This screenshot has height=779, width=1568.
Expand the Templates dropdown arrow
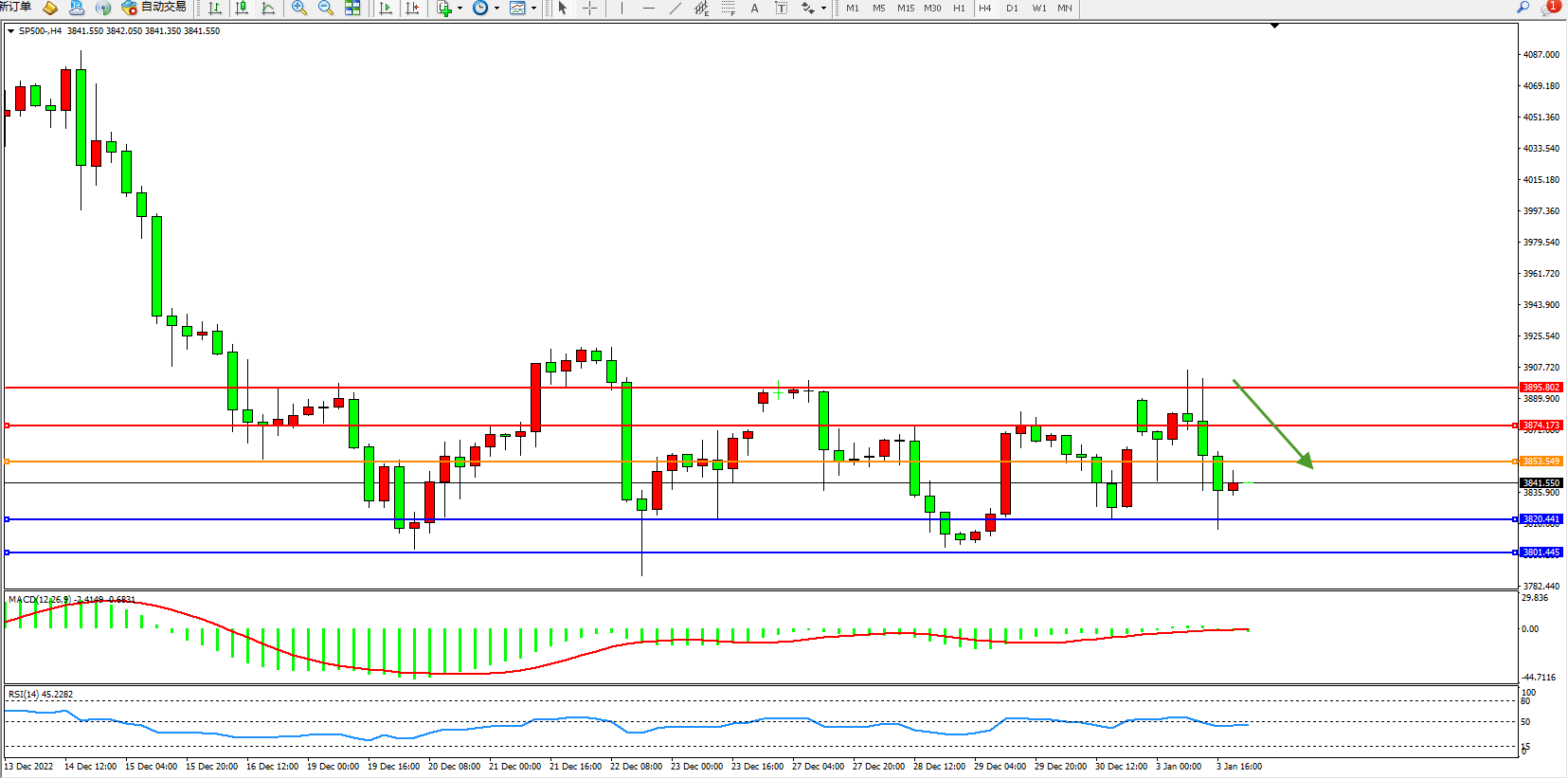[533, 9]
